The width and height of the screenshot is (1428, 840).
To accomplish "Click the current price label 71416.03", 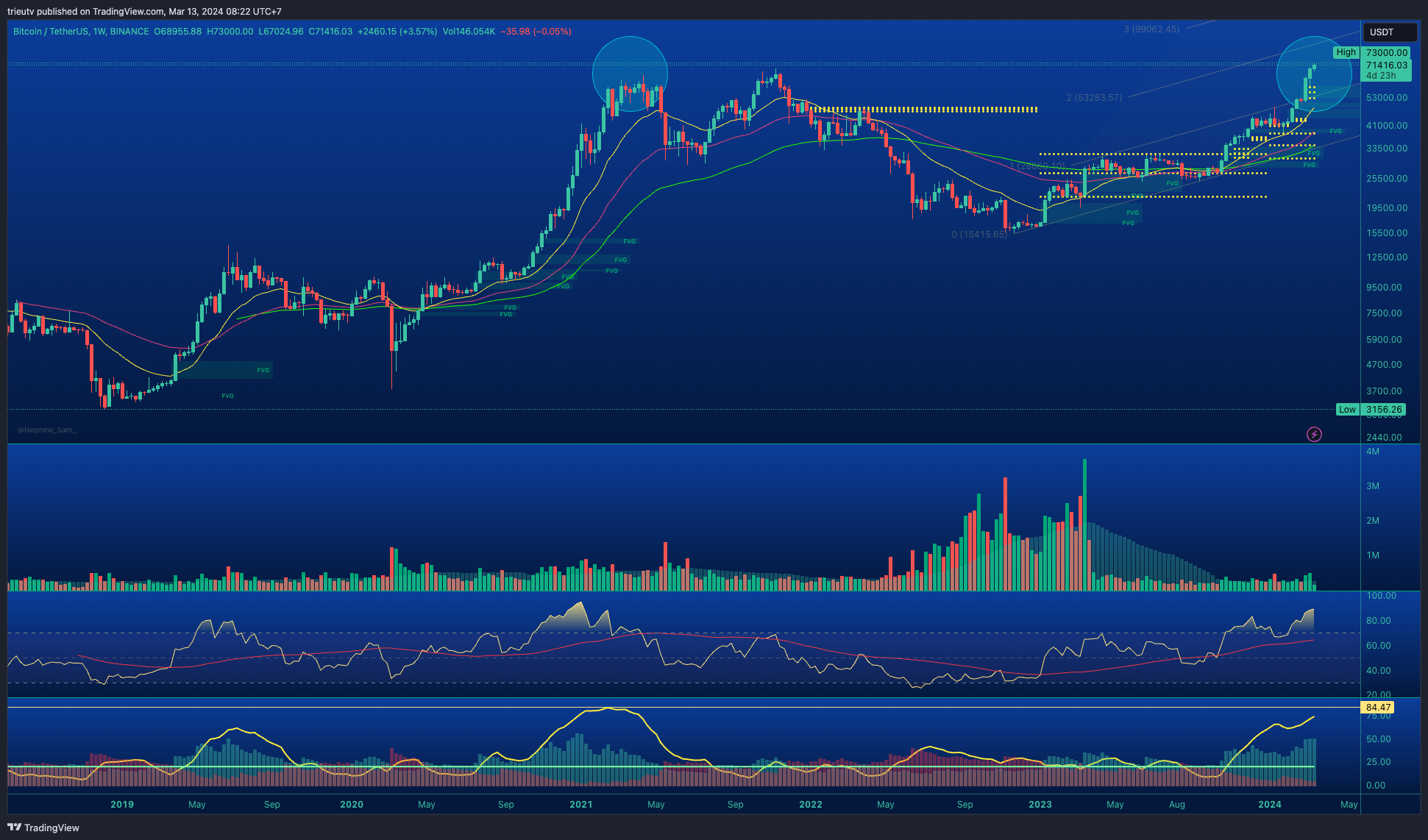I will [1387, 65].
